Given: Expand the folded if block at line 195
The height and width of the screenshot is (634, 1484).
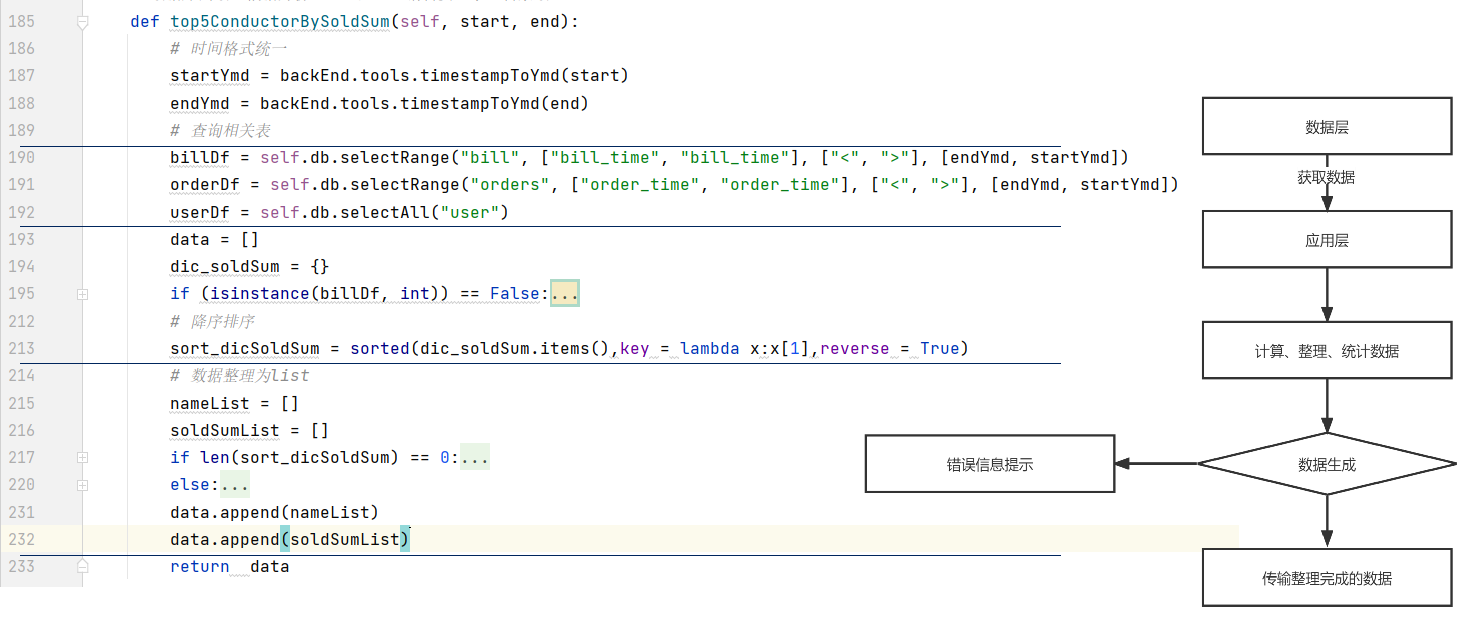Looking at the screenshot, I should 83,294.
